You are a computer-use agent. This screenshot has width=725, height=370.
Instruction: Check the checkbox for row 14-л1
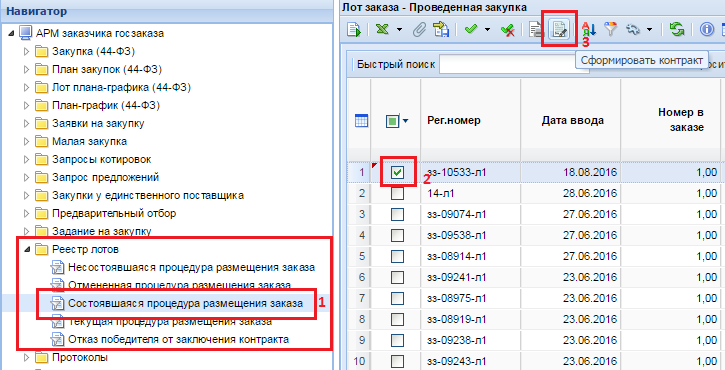click(x=397, y=193)
